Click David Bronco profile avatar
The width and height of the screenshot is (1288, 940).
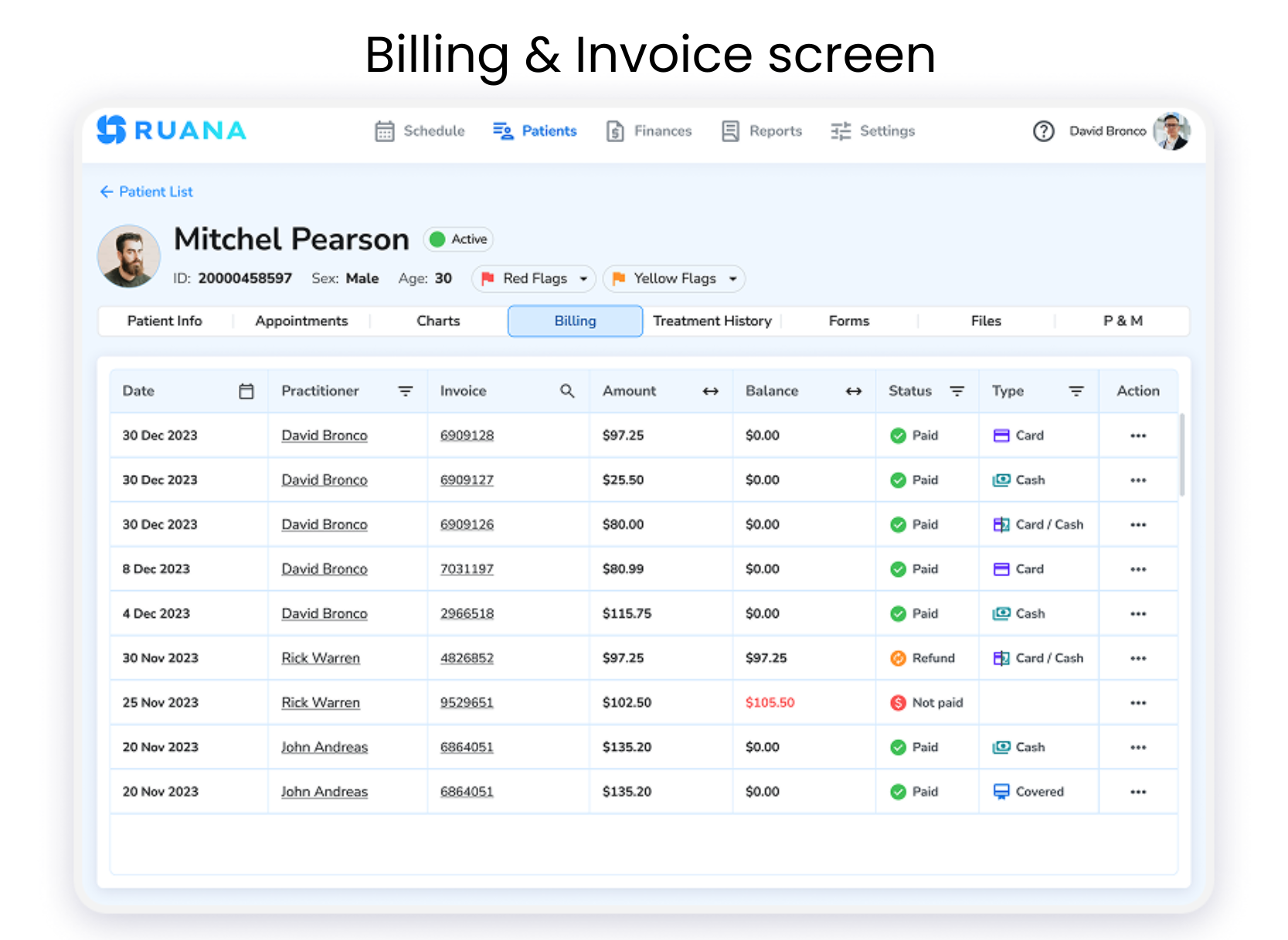click(x=1172, y=131)
